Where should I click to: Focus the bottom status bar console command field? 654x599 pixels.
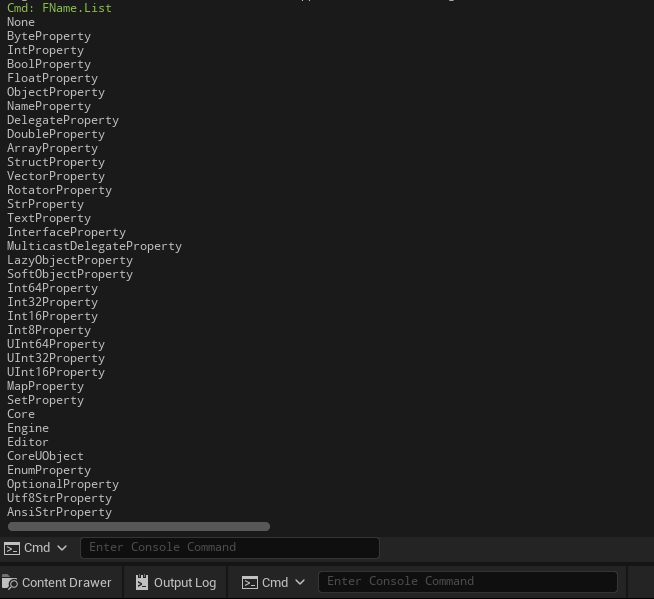click(467, 581)
